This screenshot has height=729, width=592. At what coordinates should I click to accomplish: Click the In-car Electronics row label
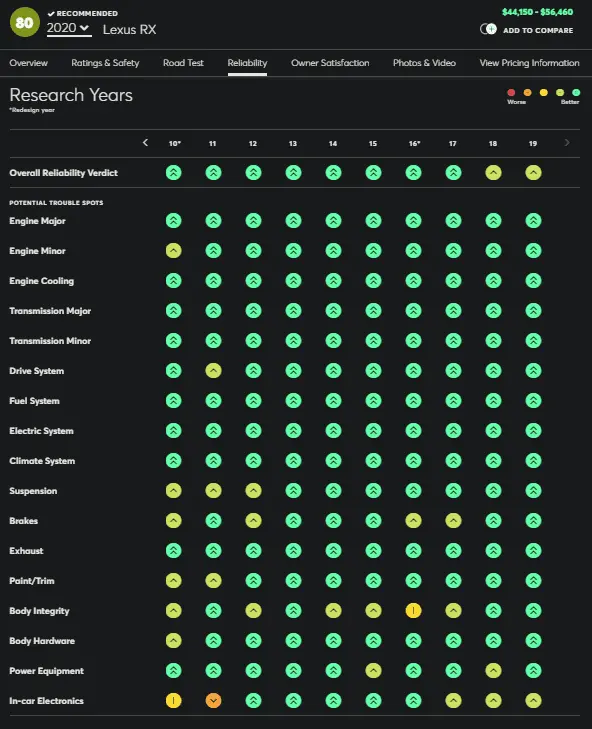(47, 701)
